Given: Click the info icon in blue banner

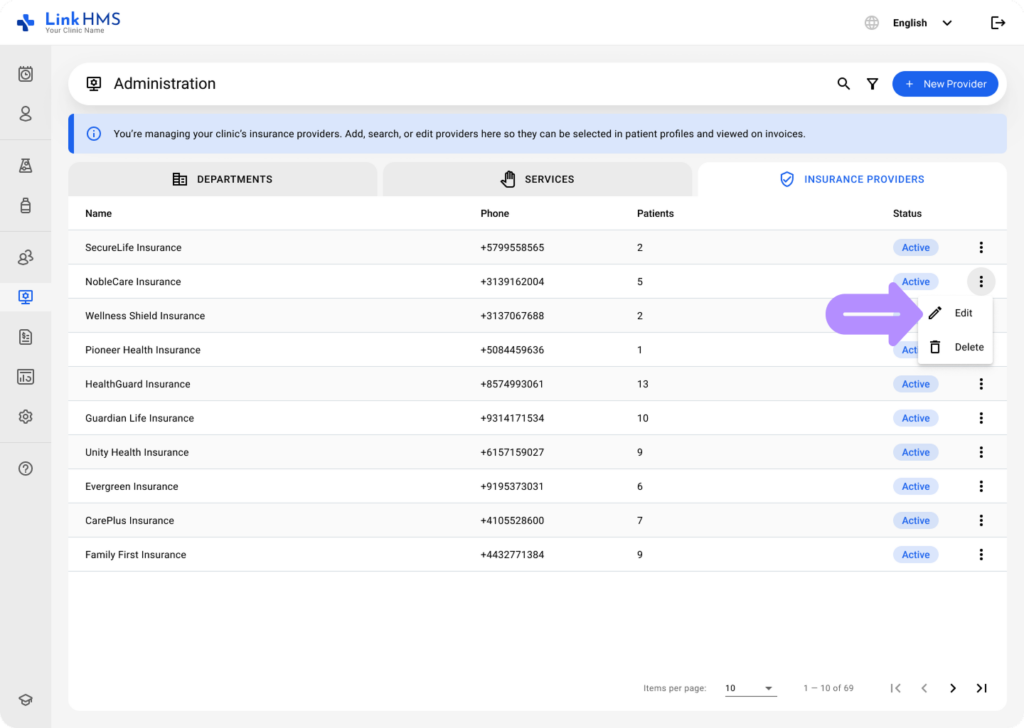Looking at the screenshot, I should point(94,134).
